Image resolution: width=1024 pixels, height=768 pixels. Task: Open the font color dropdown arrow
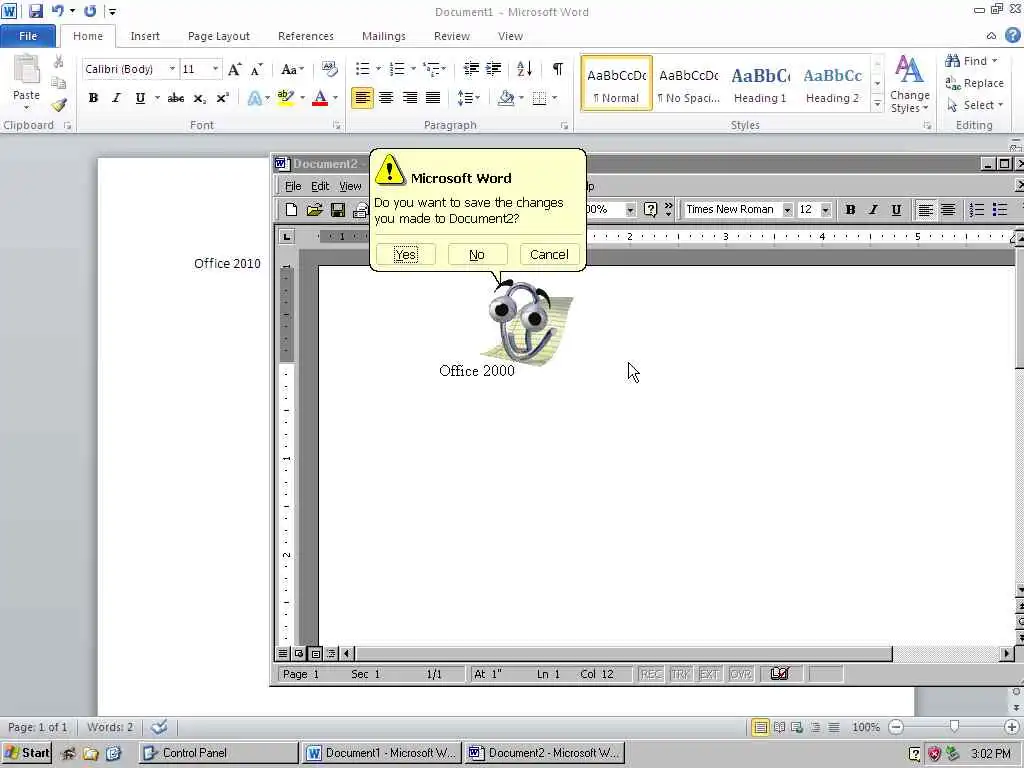(336, 98)
